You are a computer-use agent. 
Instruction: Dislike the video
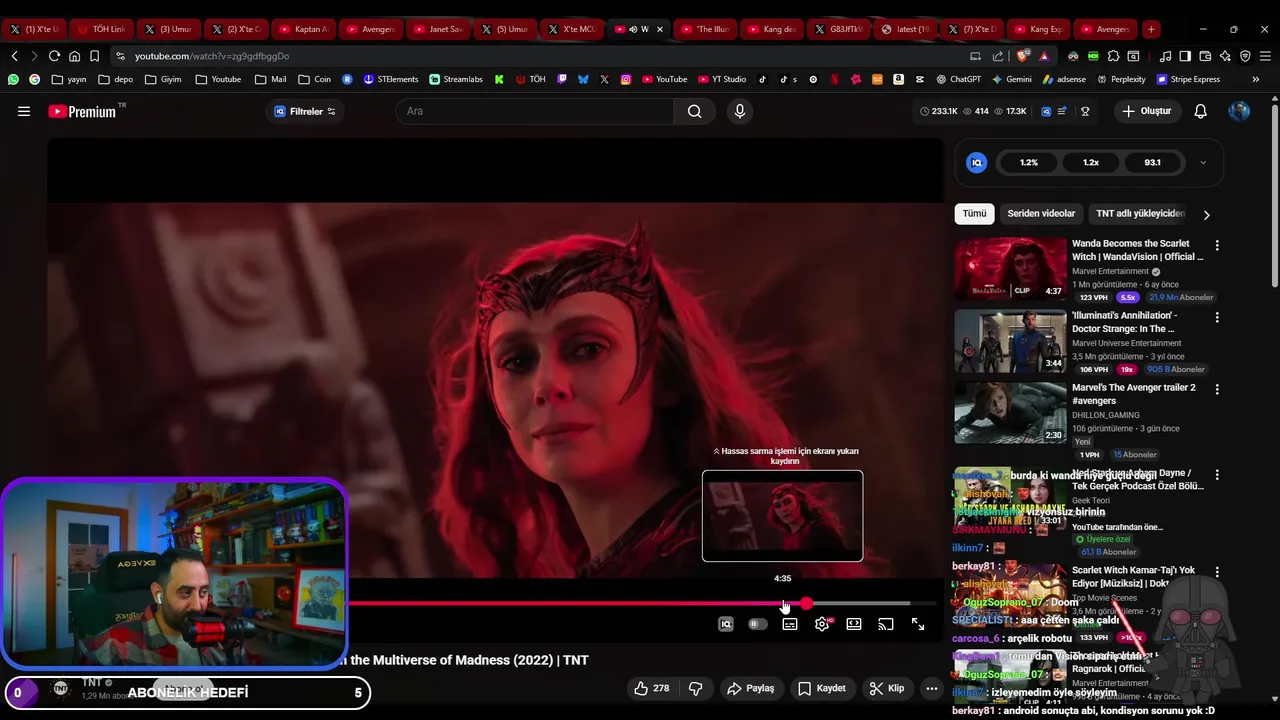[695, 688]
